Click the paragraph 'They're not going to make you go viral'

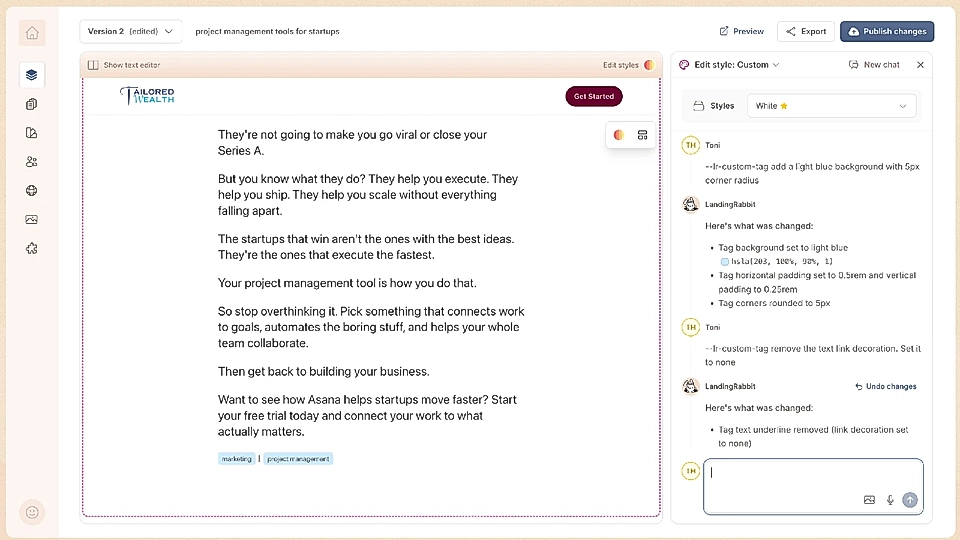pyautogui.click(x=353, y=143)
